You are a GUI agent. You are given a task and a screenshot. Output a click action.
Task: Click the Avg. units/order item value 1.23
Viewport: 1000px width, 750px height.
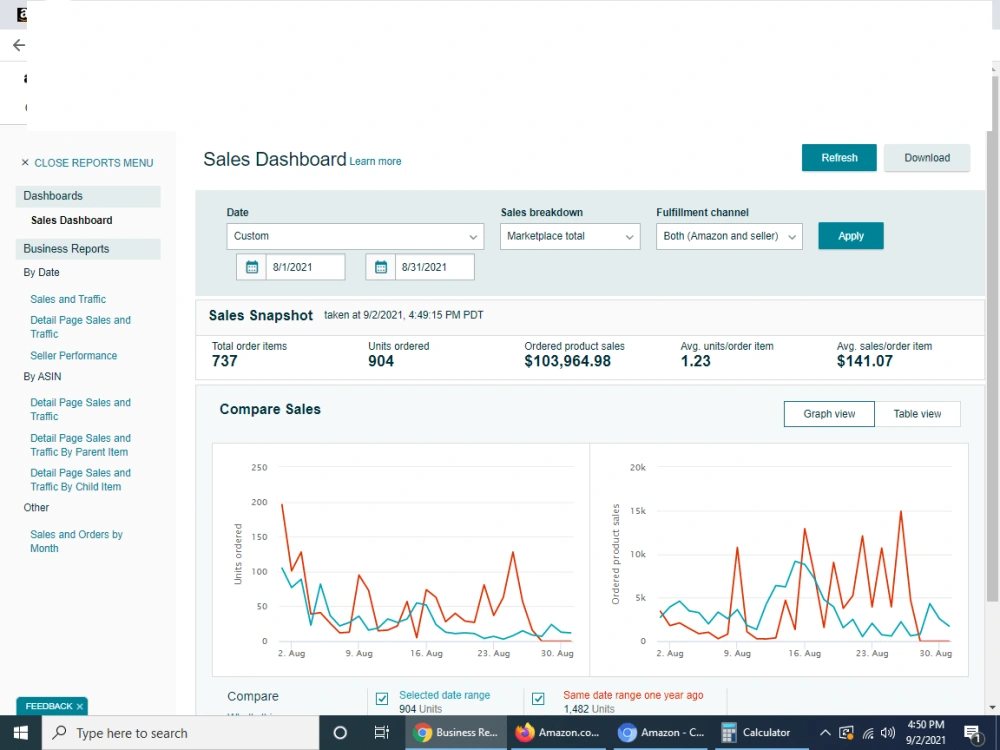point(695,362)
